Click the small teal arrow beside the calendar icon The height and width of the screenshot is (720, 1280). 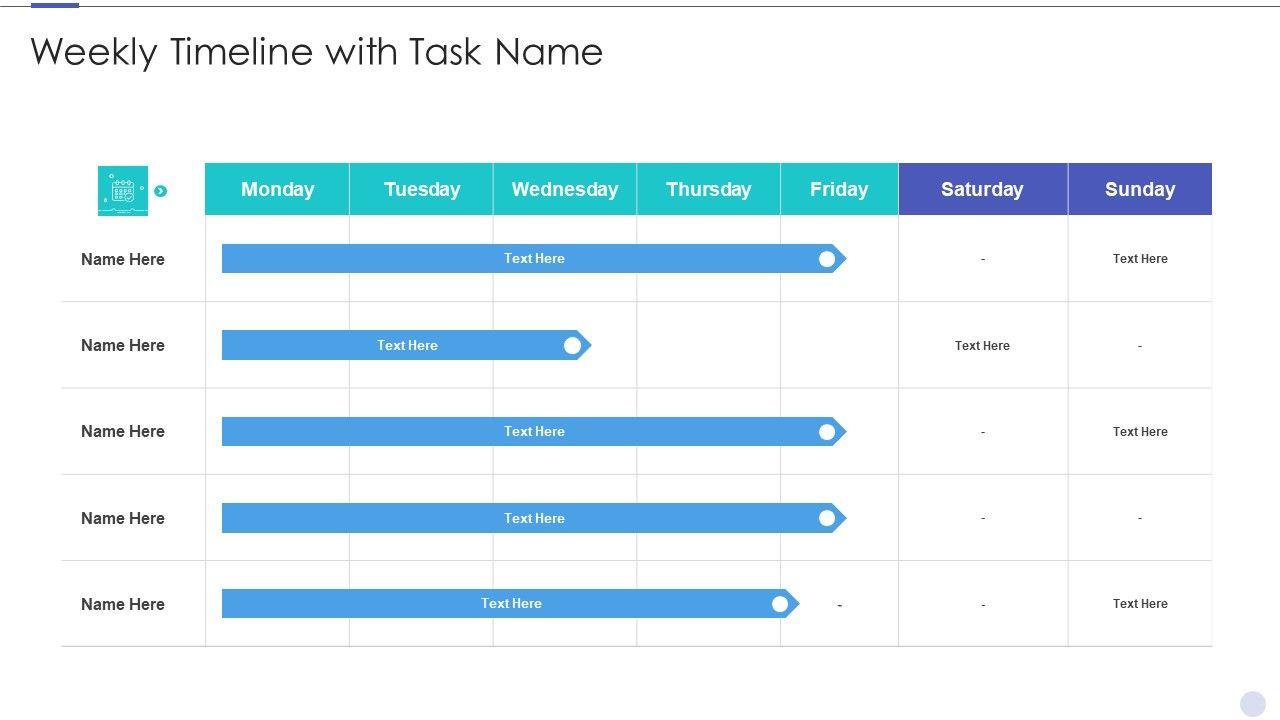161,191
